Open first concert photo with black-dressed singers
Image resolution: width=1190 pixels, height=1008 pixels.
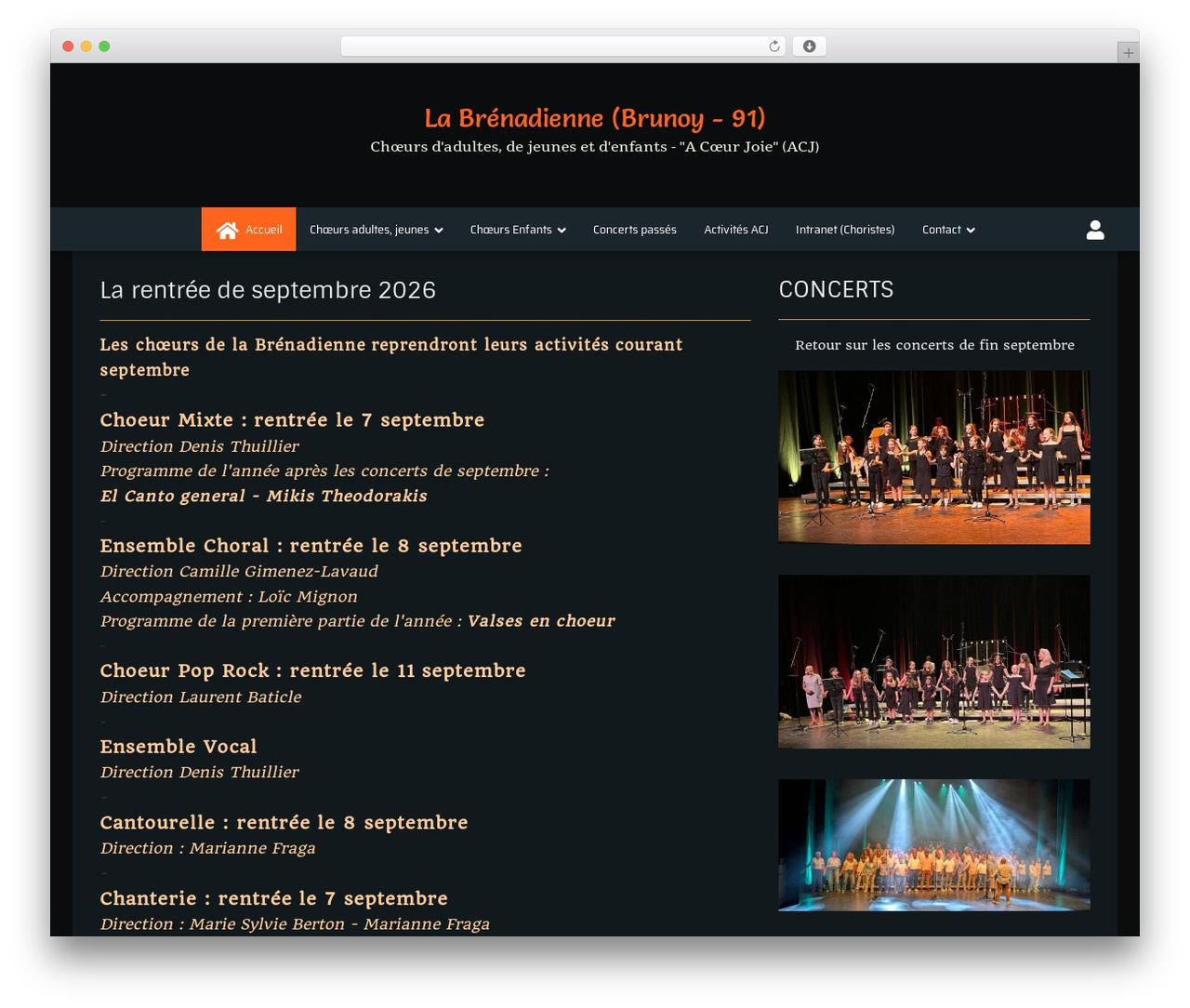point(934,458)
